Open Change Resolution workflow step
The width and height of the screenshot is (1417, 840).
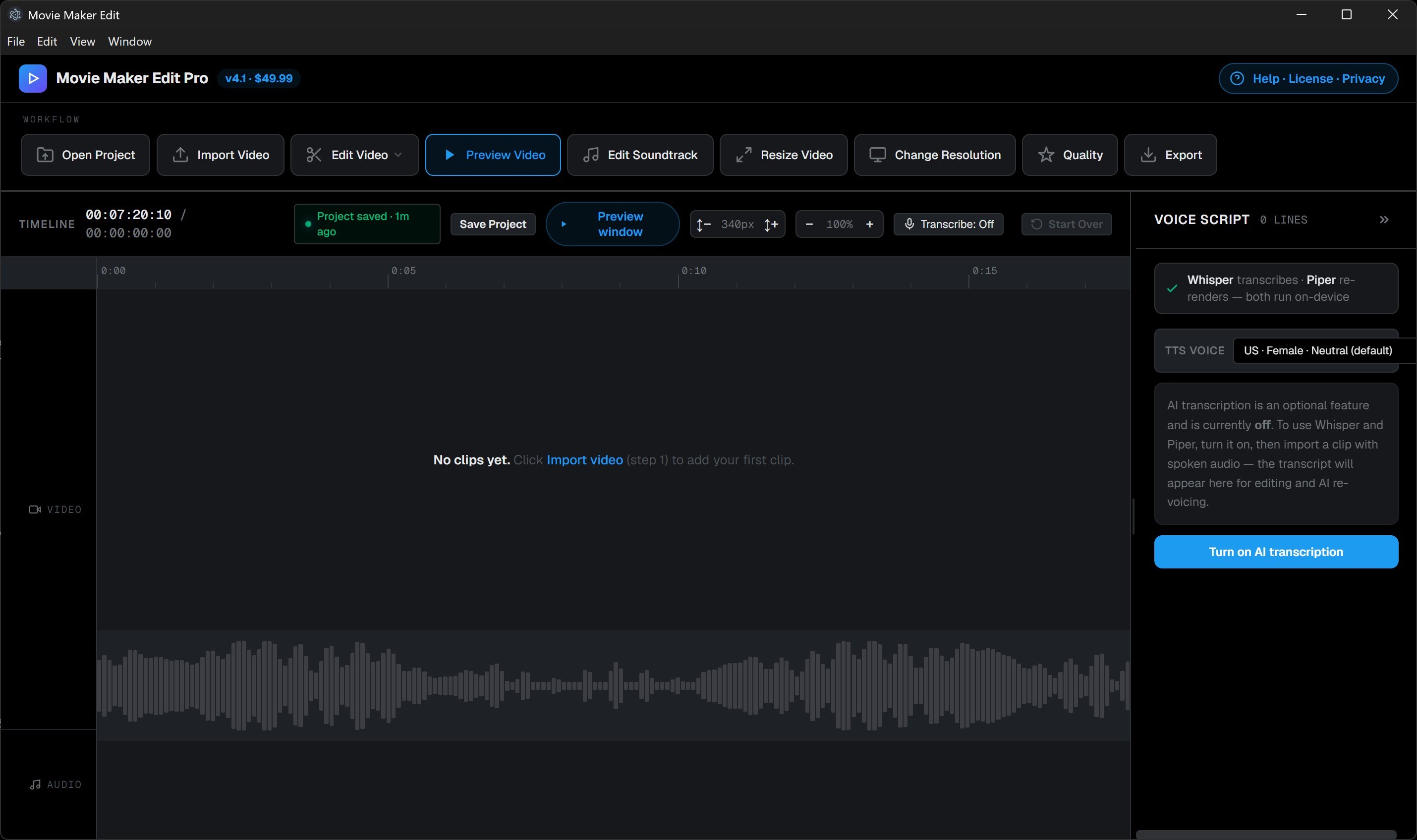pos(934,155)
